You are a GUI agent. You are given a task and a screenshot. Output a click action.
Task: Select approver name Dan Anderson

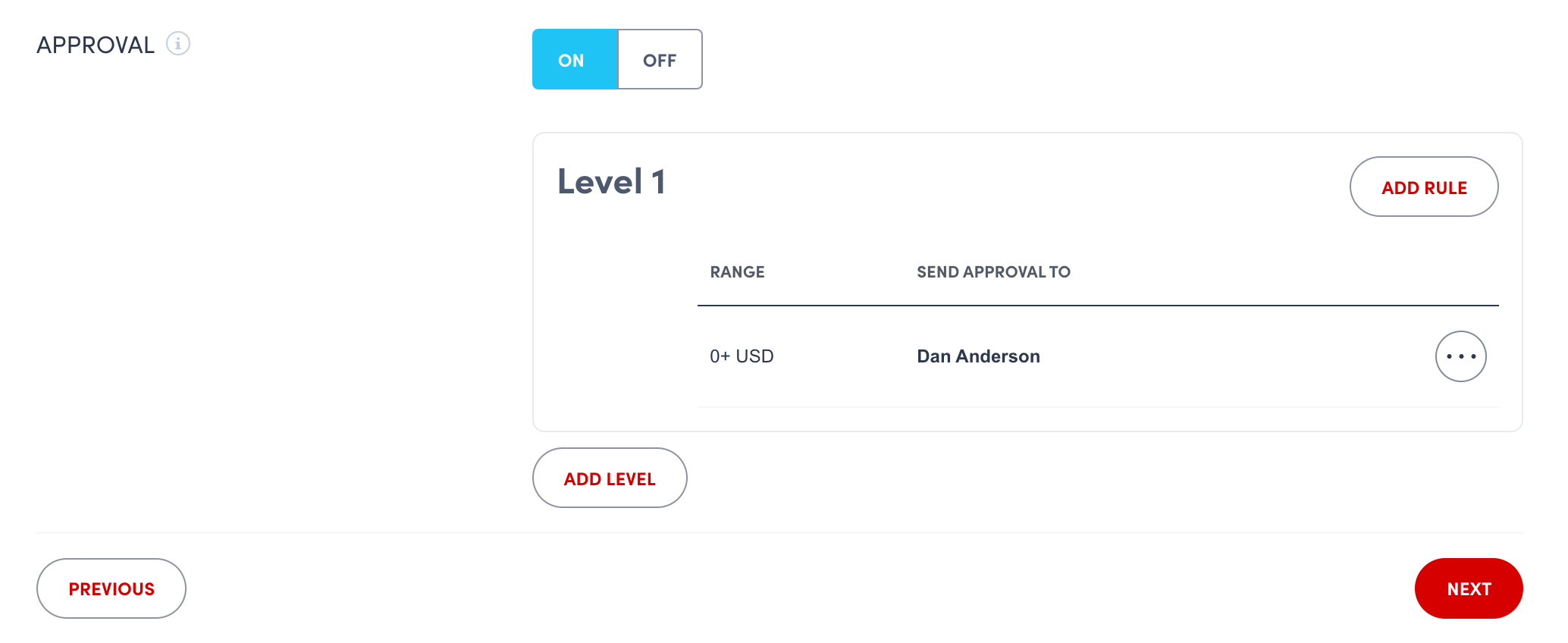coord(978,356)
